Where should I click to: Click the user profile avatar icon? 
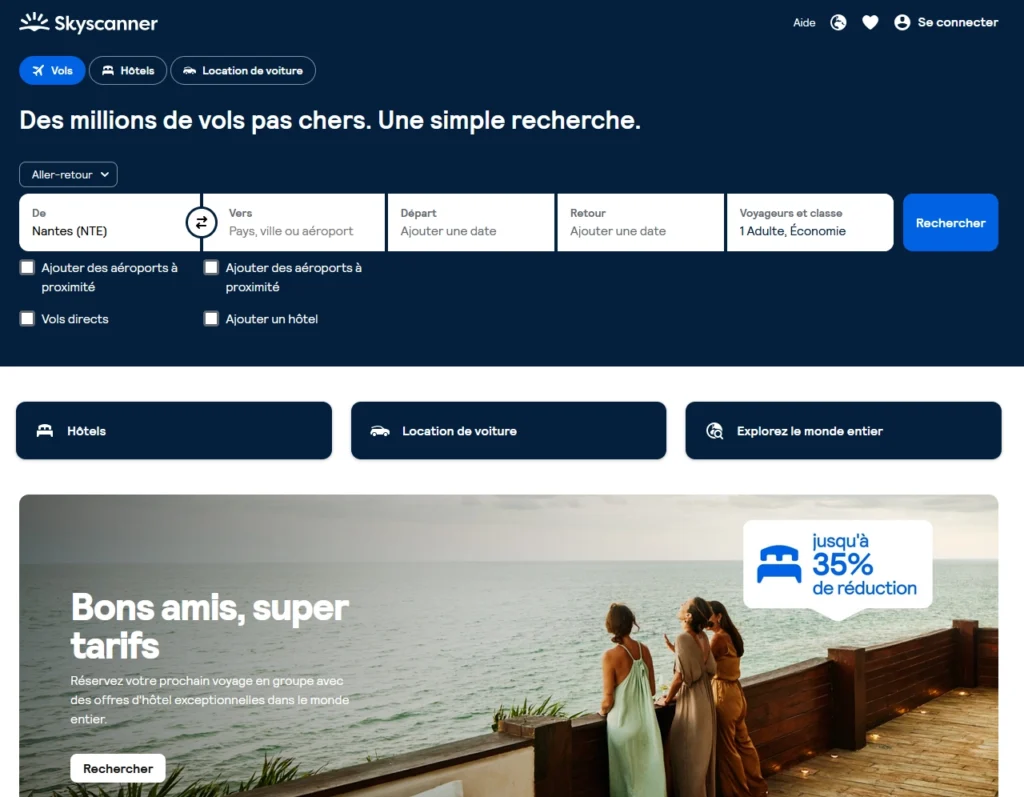[902, 22]
